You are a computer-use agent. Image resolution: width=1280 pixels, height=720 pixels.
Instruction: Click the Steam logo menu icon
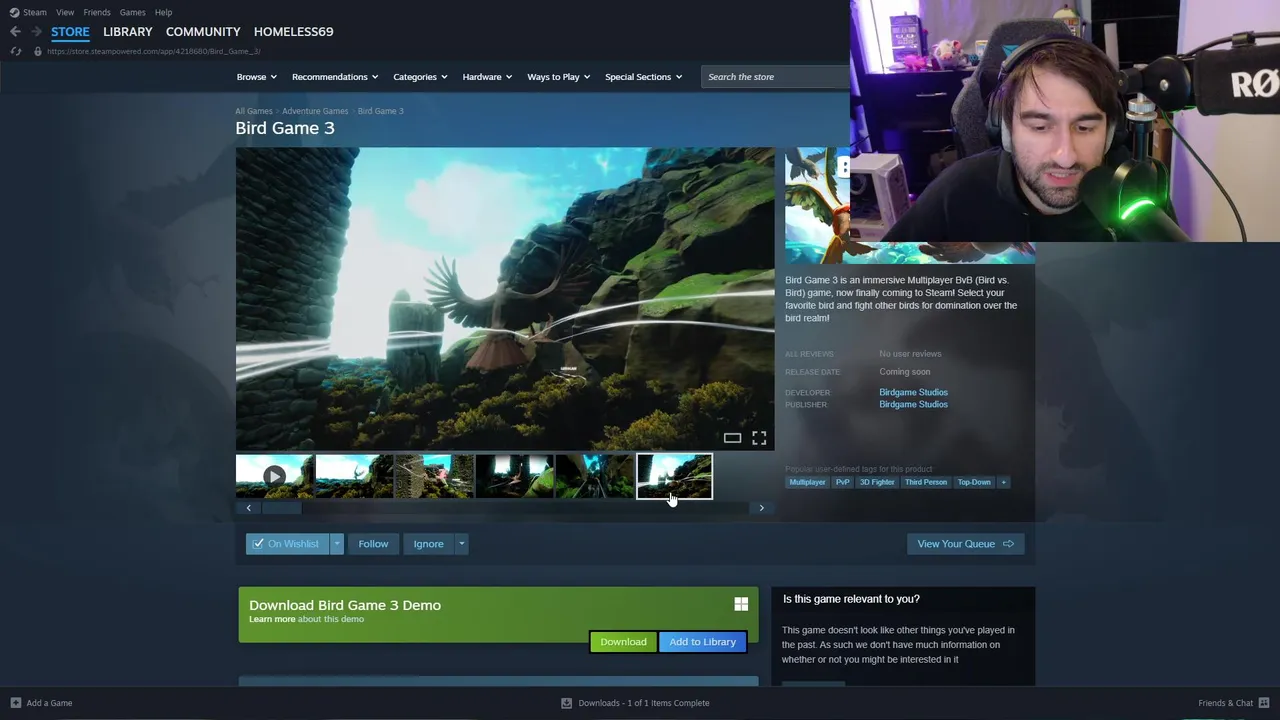tap(14, 12)
